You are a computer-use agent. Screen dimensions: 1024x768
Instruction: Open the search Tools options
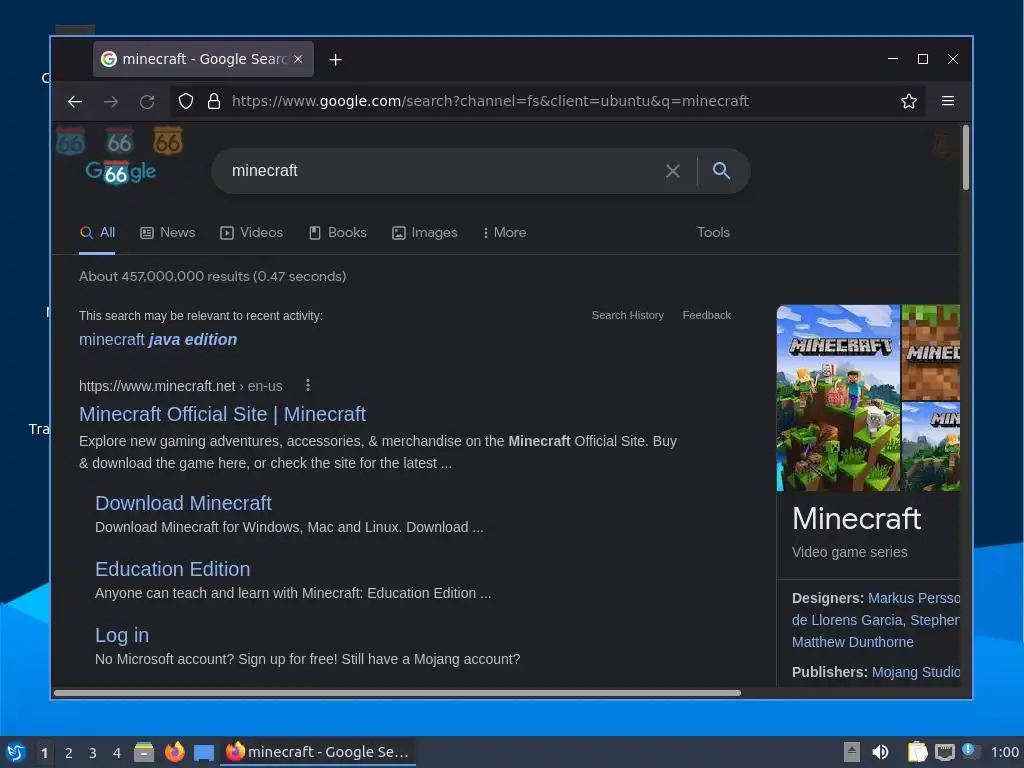713,232
